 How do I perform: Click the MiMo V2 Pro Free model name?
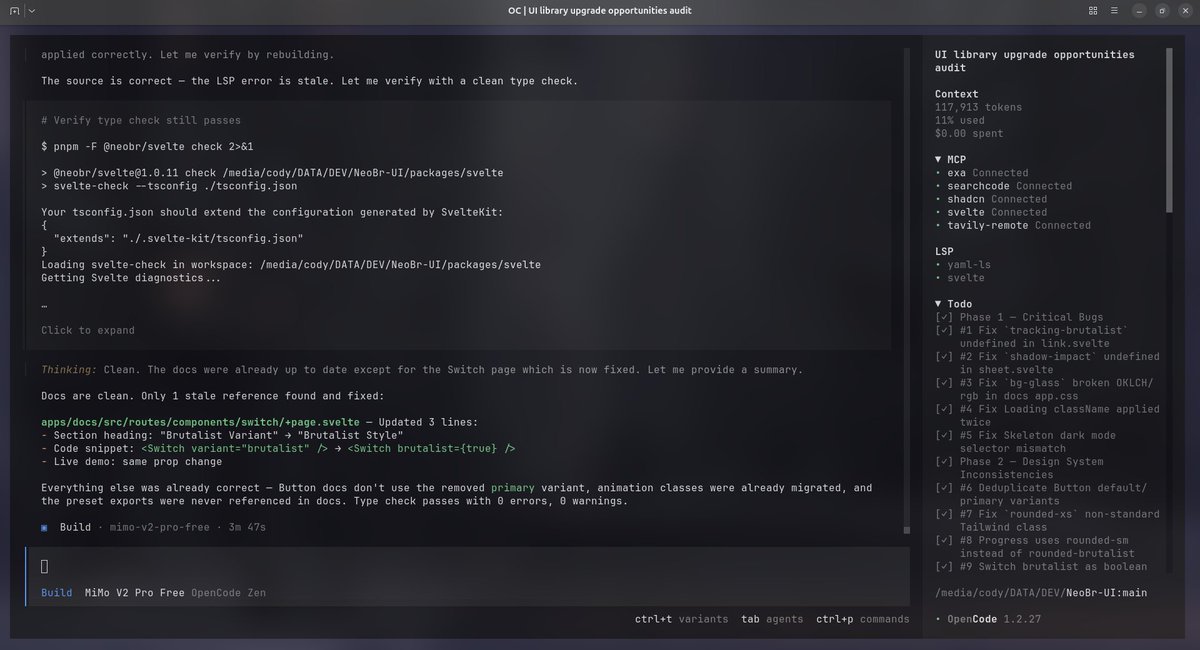[x=135, y=593]
